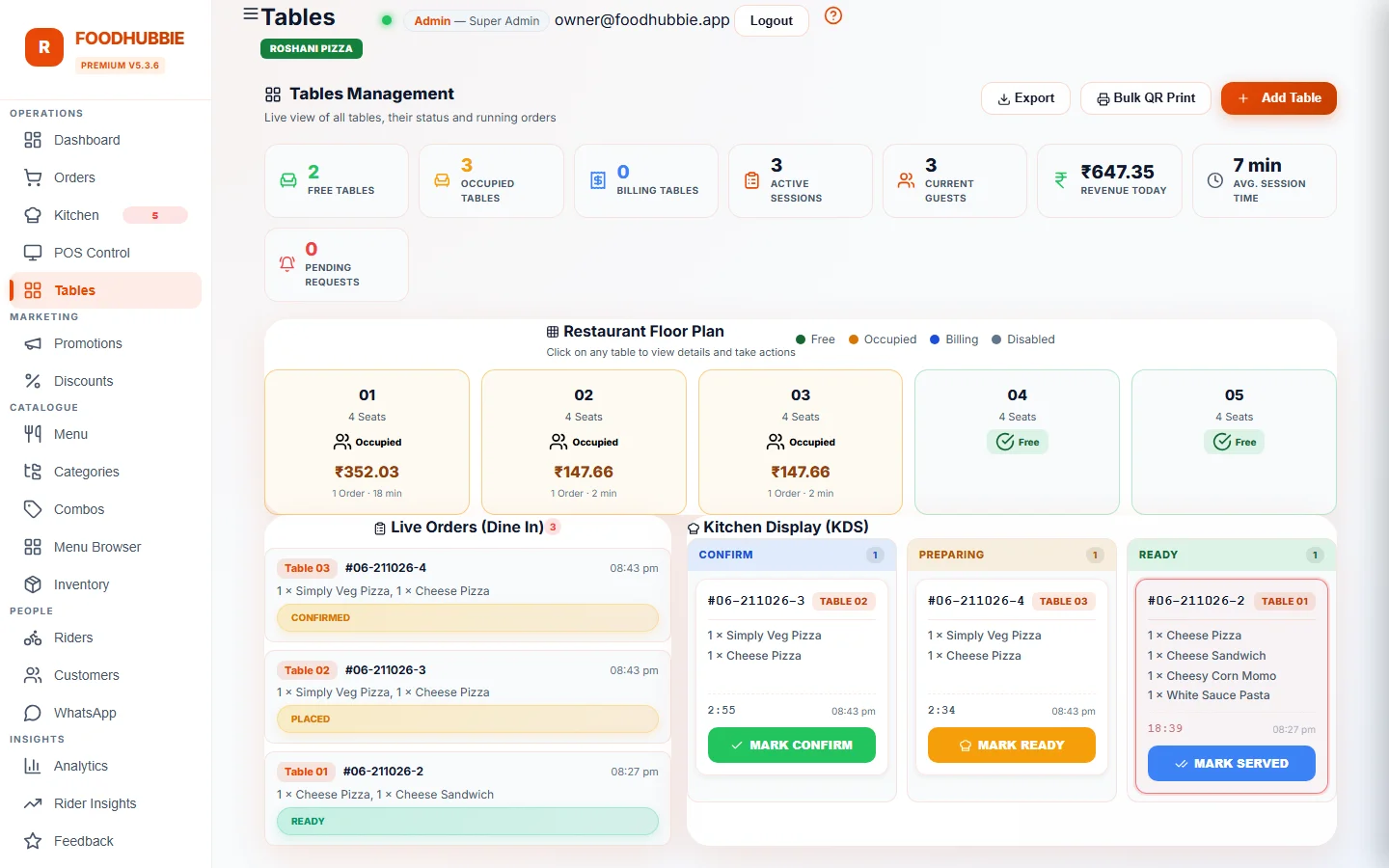
Task: Click the Promotions megaphone icon
Action: [33, 343]
